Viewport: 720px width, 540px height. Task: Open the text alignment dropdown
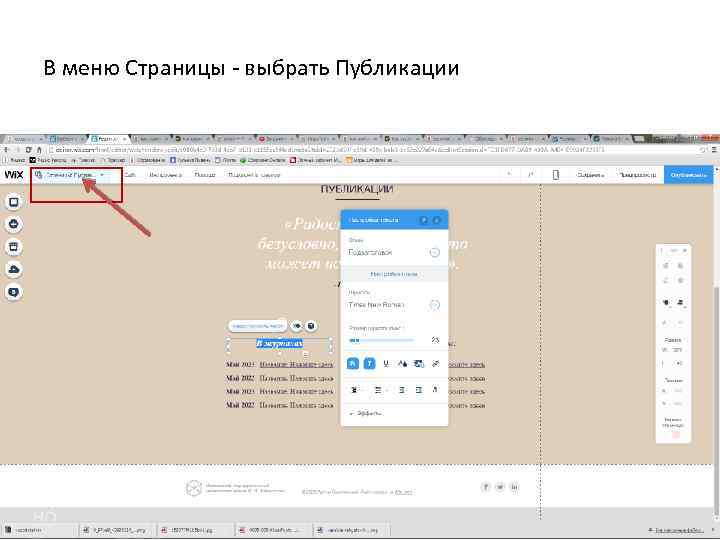click(x=355, y=390)
